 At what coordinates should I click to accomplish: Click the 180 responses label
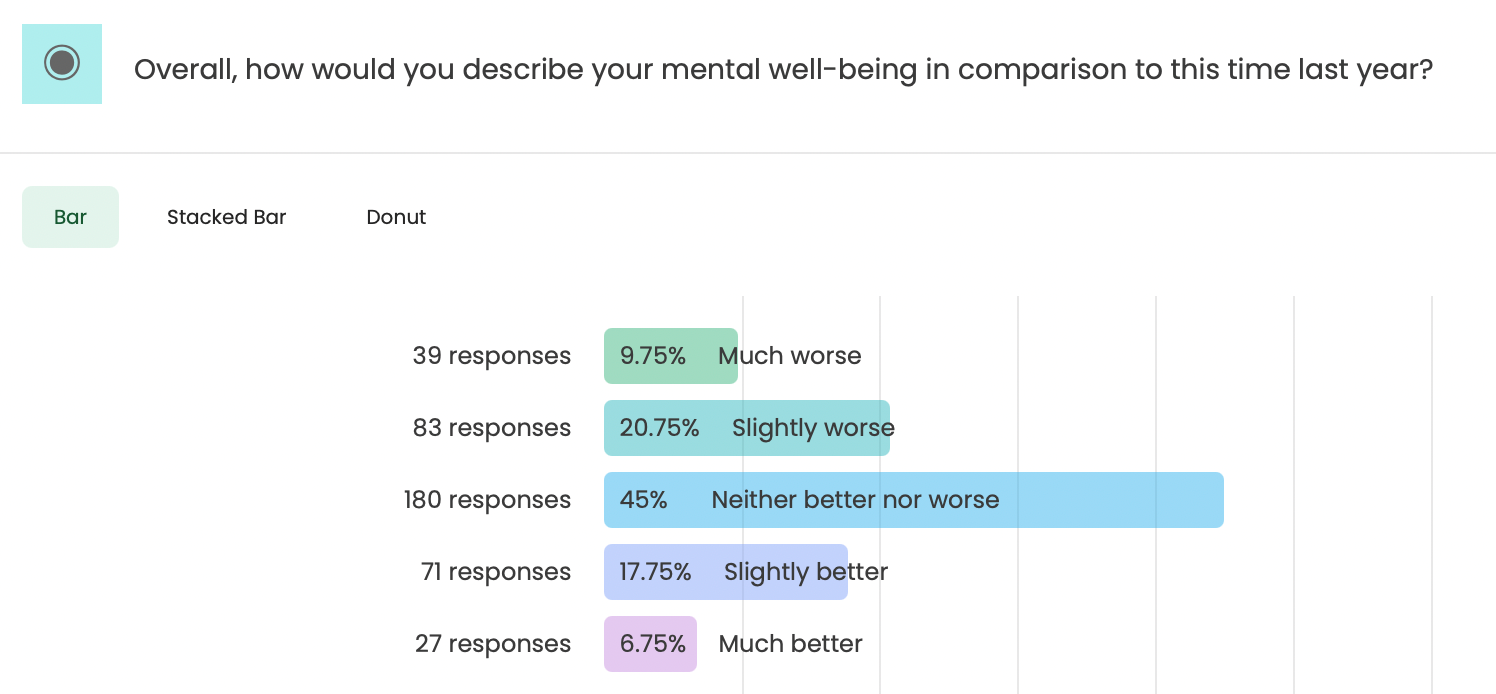click(487, 500)
